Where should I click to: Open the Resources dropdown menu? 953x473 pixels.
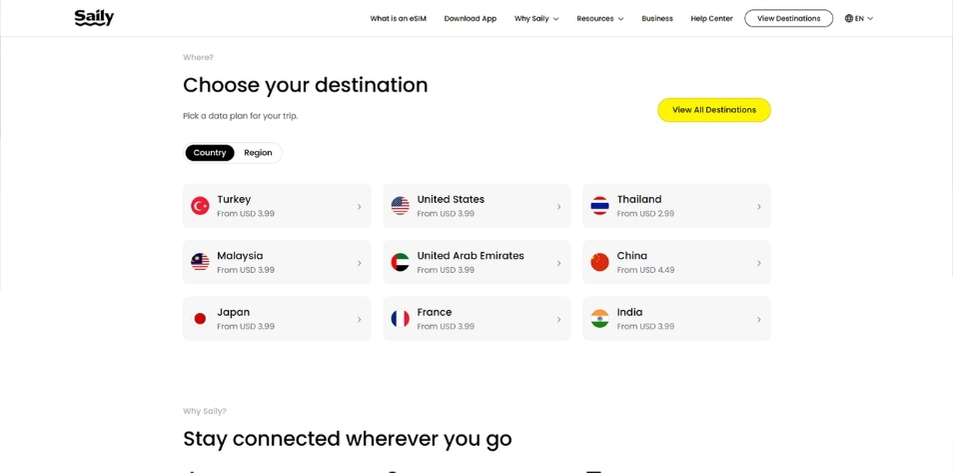click(599, 18)
